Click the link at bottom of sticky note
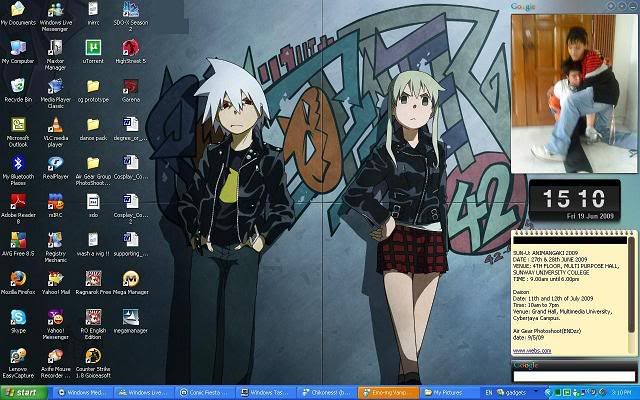 (x=532, y=351)
